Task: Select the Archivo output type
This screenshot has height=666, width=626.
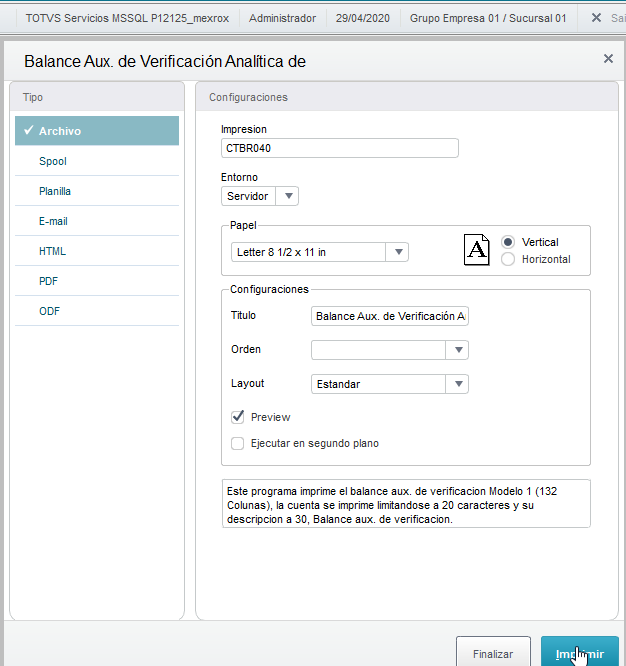Action: tap(97, 131)
